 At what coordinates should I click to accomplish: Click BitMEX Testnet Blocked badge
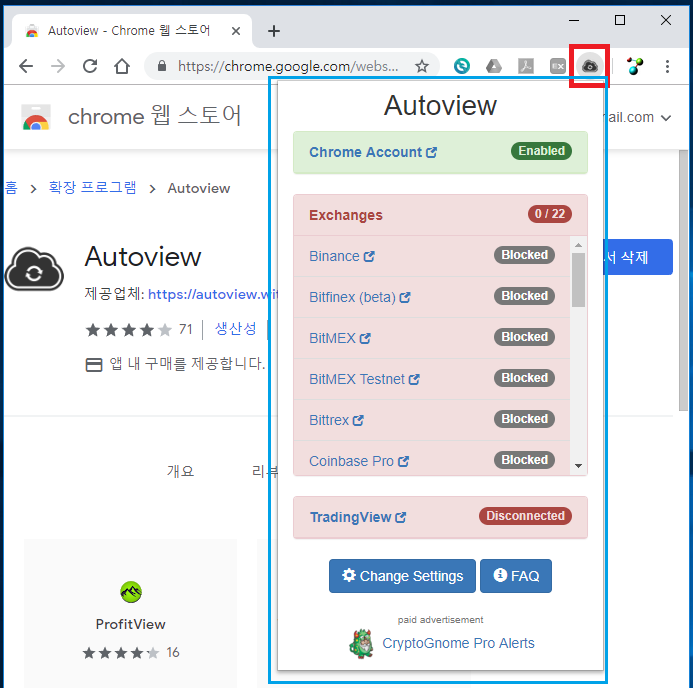click(x=524, y=378)
